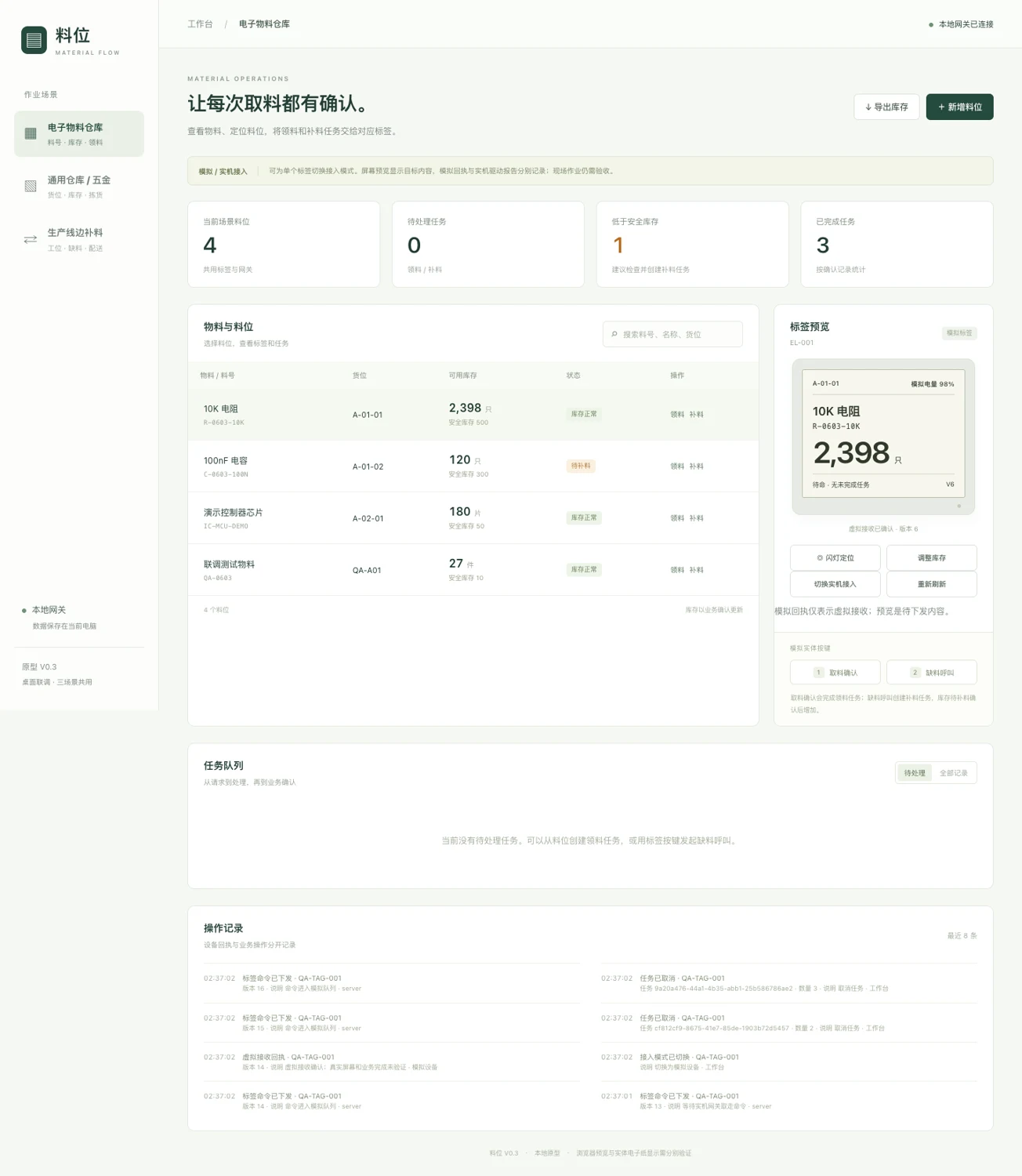Screen dimensions: 1022x1176
Task: Click simulated key 2 缺料呼叫
Action: pyautogui.click(x=932, y=673)
